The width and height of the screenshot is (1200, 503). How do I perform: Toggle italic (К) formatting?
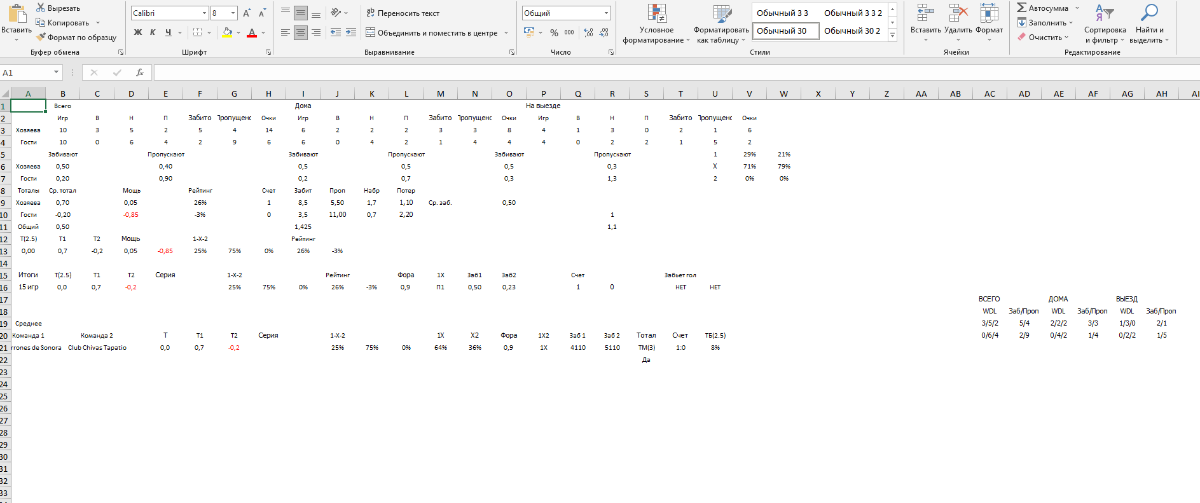153,32
